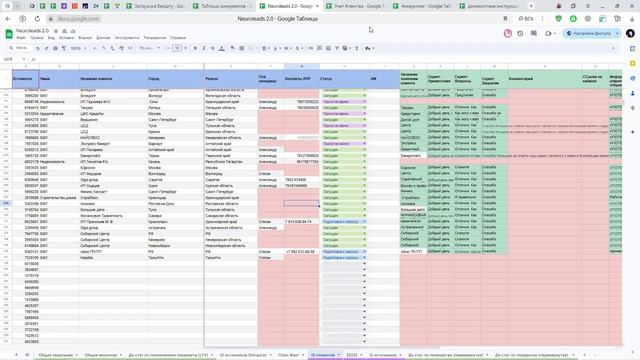Switch to Таблицы конкурентов browser tab
Image resolution: width=640 pixels, height=360 pixels.
pyautogui.click(x=222, y=6)
